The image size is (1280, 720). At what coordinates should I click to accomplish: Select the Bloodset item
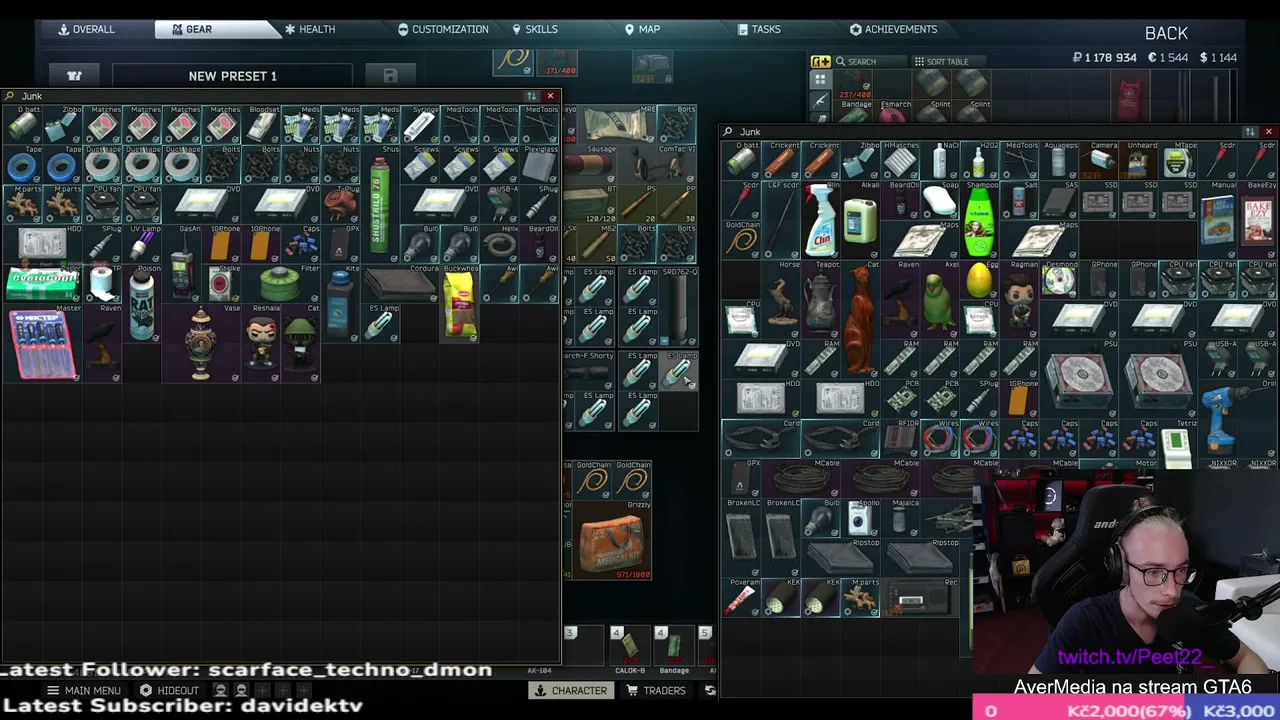click(x=261, y=125)
